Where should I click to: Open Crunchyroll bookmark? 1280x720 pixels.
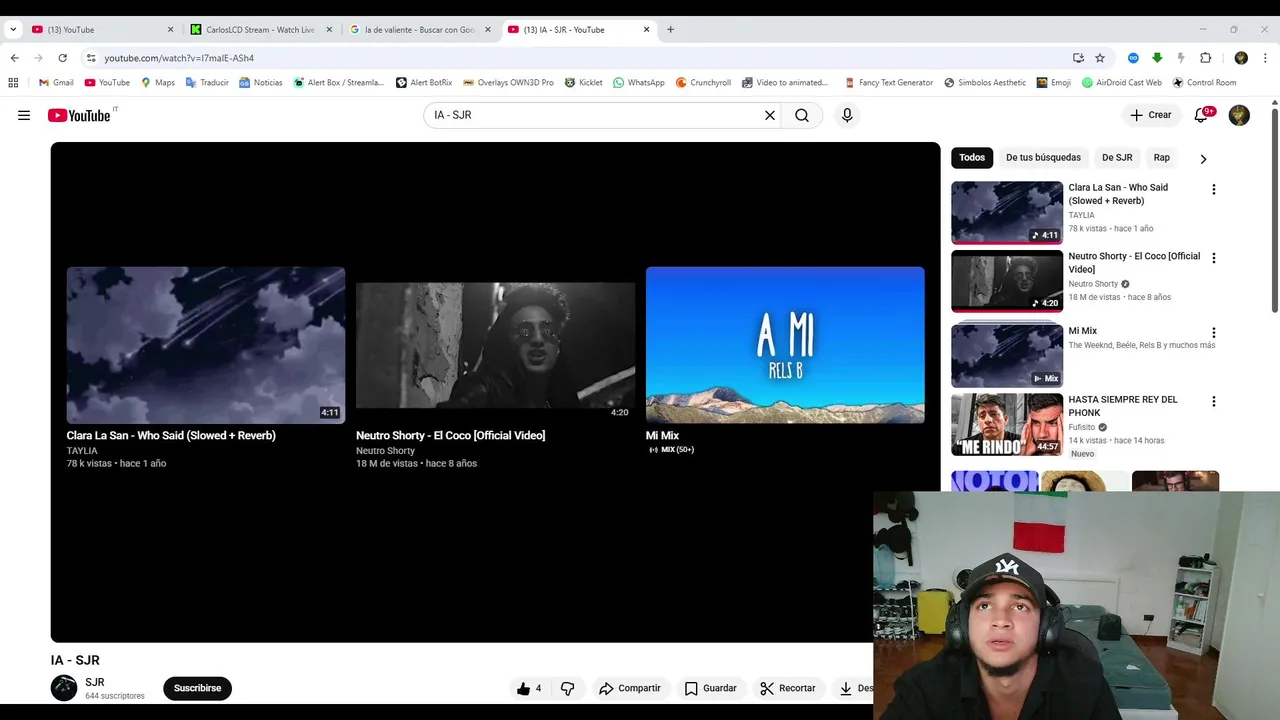(x=703, y=83)
